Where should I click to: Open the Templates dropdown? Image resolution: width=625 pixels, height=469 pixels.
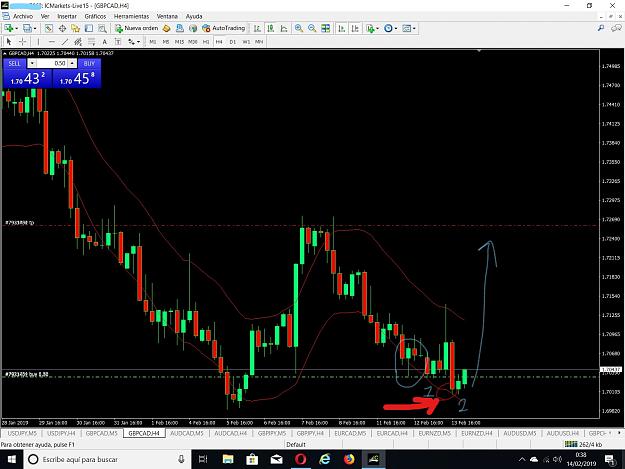pyautogui.click(x=409, y=28)
